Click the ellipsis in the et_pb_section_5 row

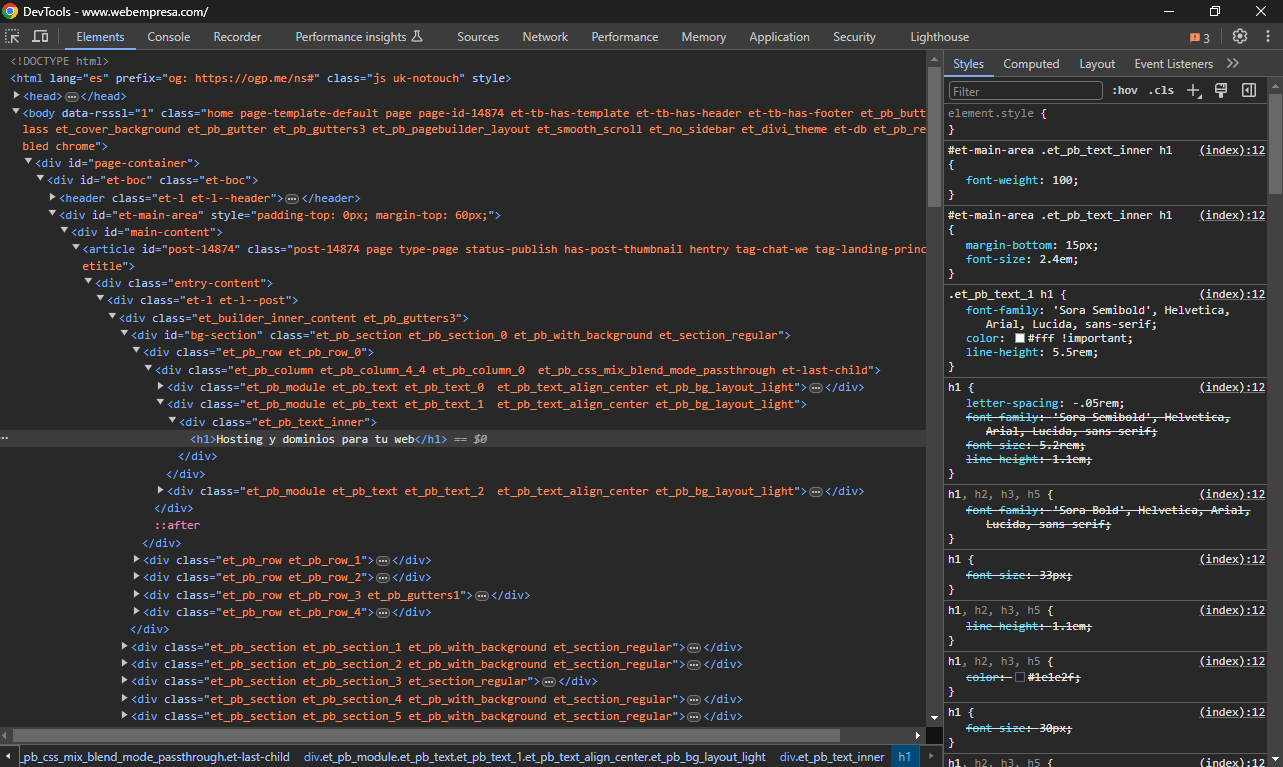click(694, 716)
